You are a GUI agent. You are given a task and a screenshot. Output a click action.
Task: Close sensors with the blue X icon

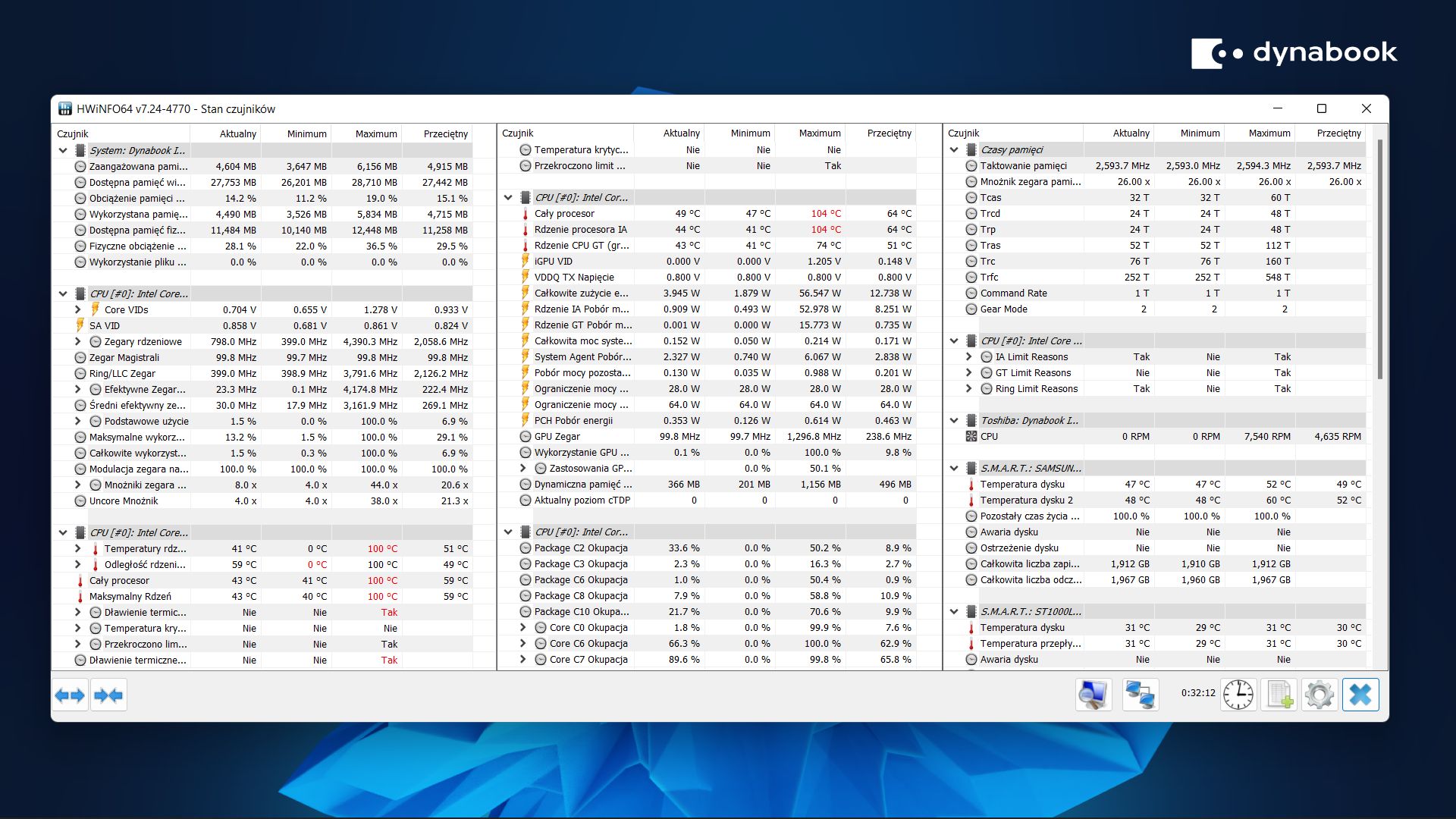pyautogui.click(x=1360, y=695)
